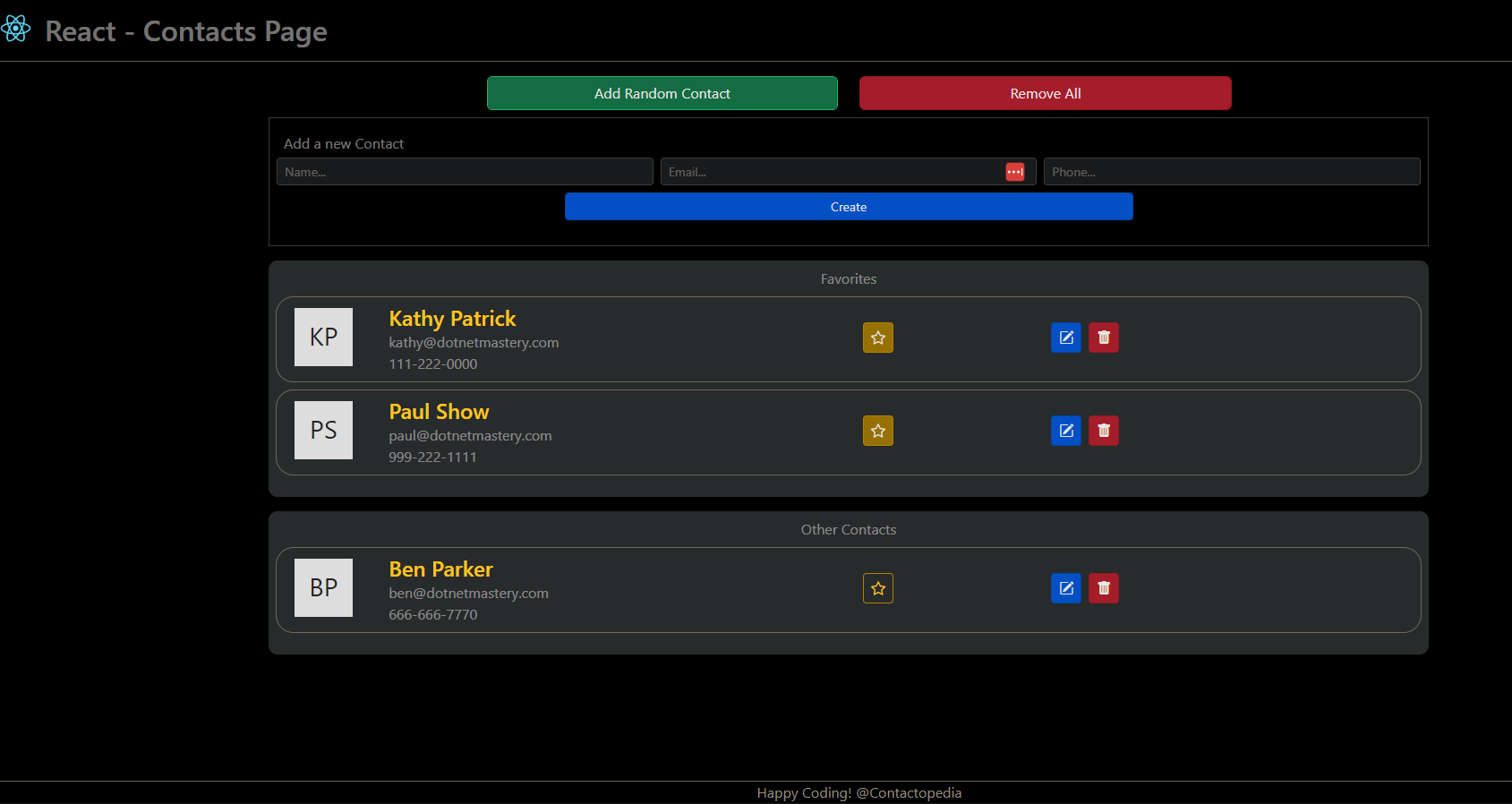Click password manager icon in Email field
Image resolution: width=1512 pixels, height=804 pixels.
click(1014, 172)
